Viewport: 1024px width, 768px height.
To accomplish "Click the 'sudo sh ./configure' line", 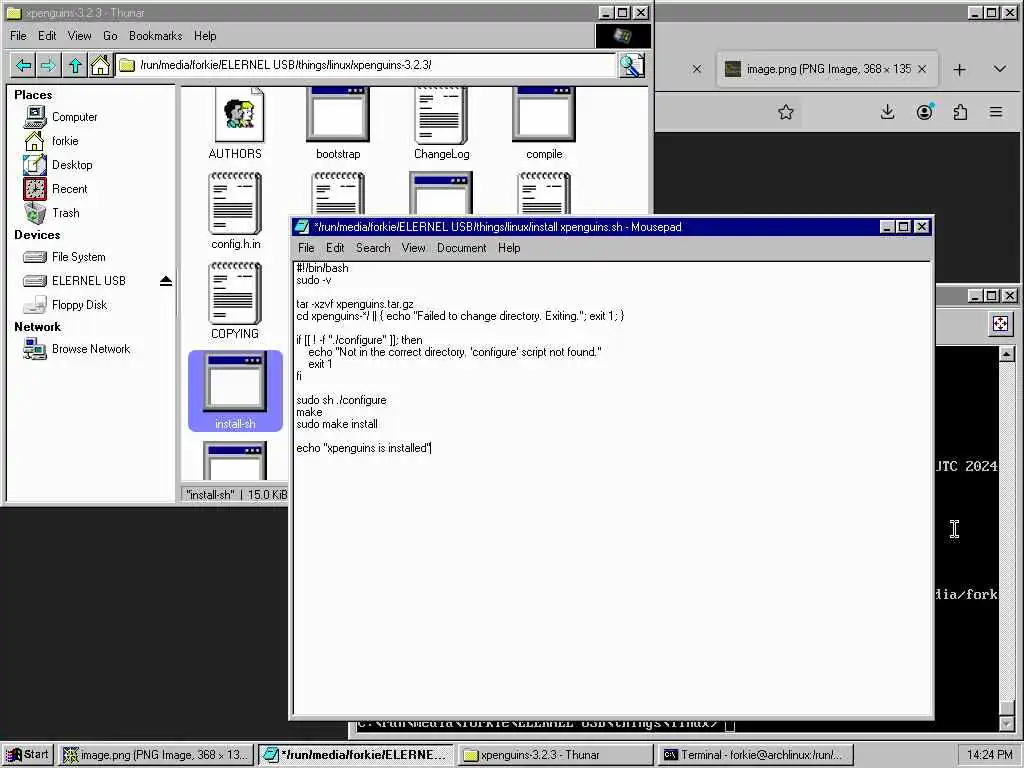I will 341,400.
